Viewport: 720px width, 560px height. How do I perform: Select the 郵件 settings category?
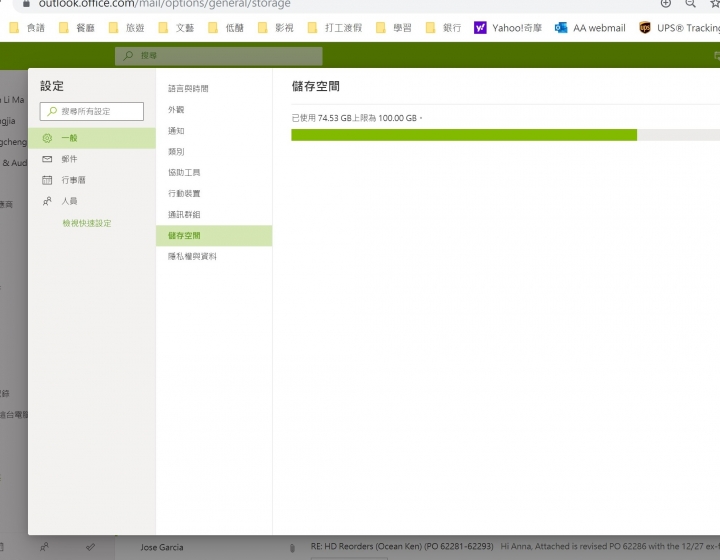[92, 159]
